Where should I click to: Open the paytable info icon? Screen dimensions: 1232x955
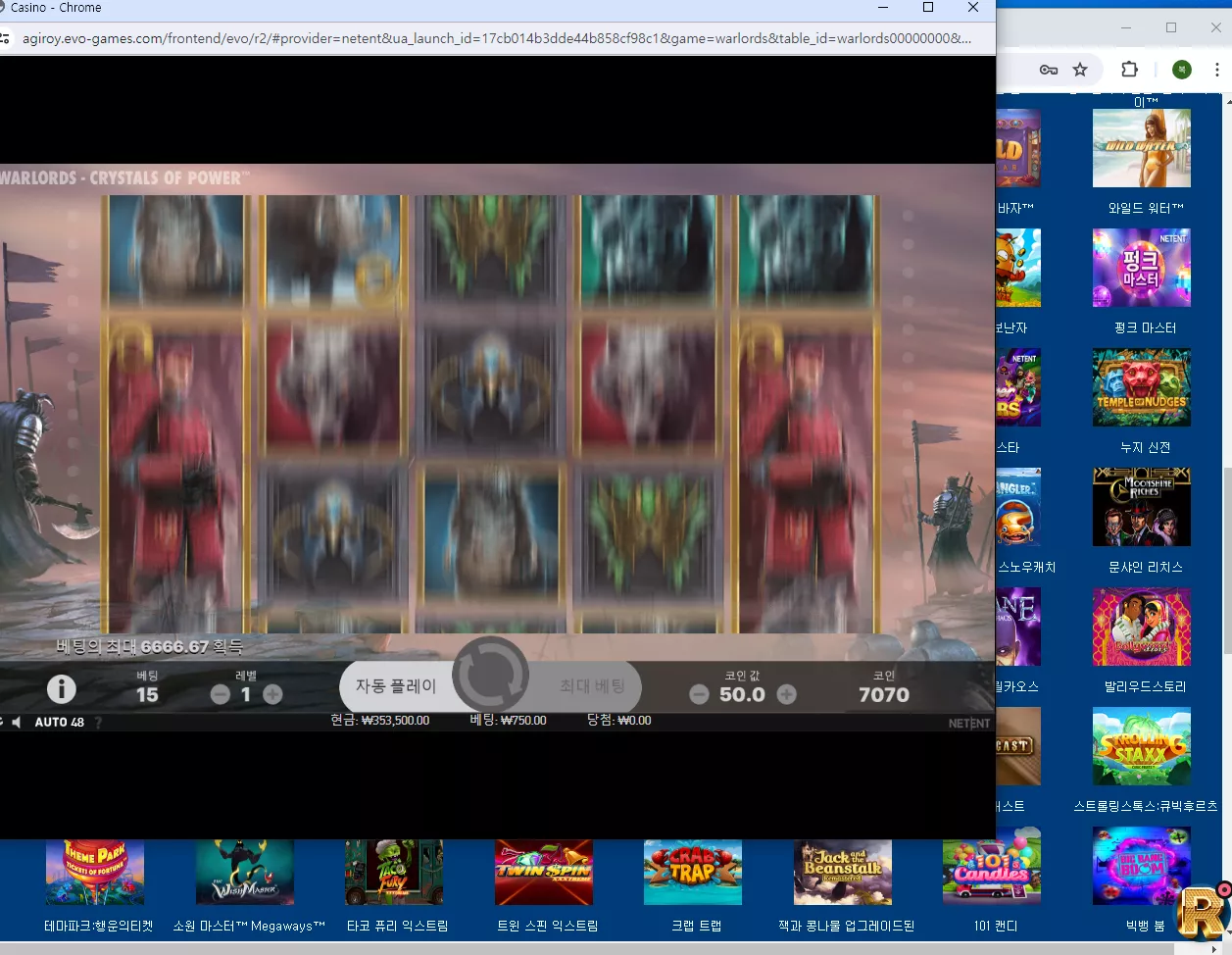[62, 689]
